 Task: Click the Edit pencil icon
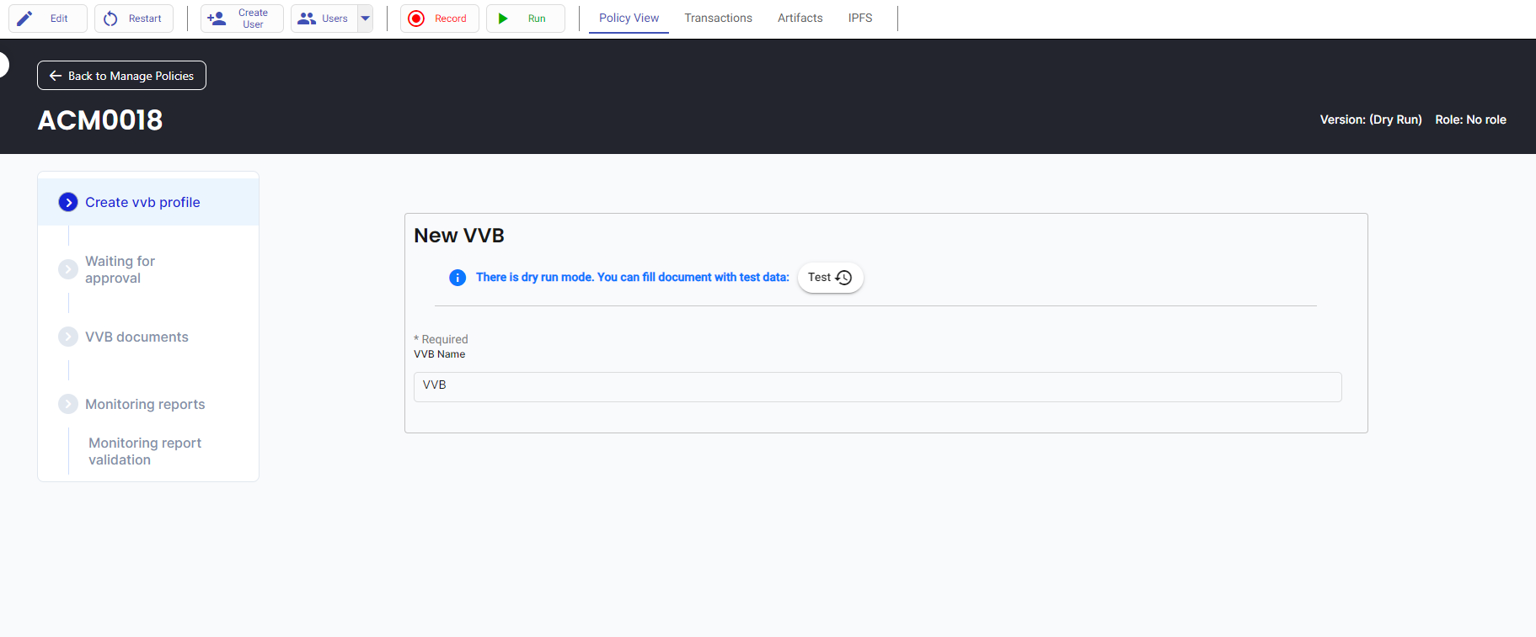pyautogui.click(x=25, y=18)
